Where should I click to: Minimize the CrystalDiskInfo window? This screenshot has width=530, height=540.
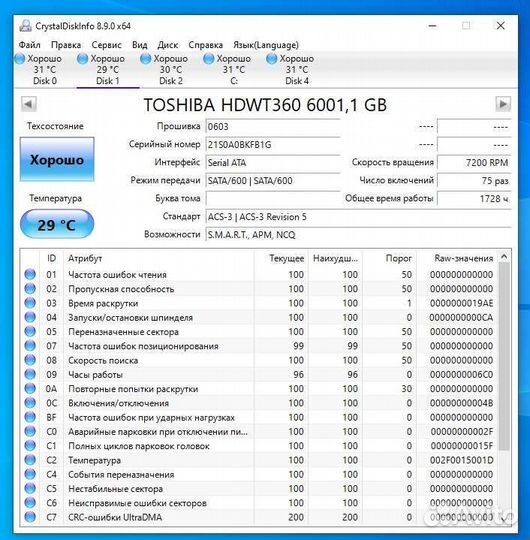click(x=433, y=26)
